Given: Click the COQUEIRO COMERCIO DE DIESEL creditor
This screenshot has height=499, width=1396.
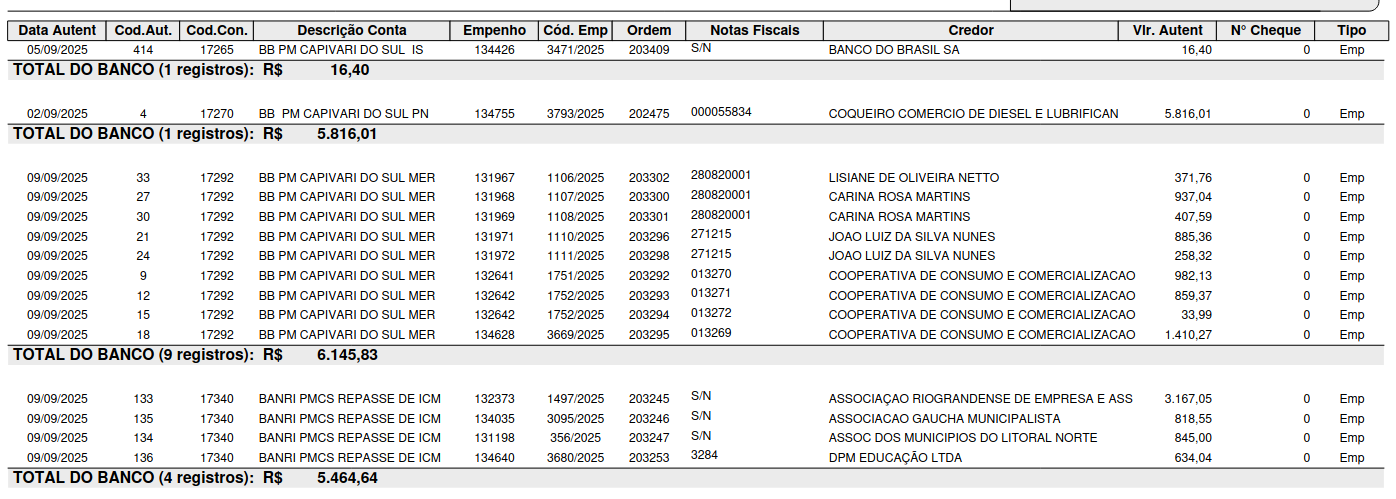Looking at the screenshot, I should click(x=973, y=114).
